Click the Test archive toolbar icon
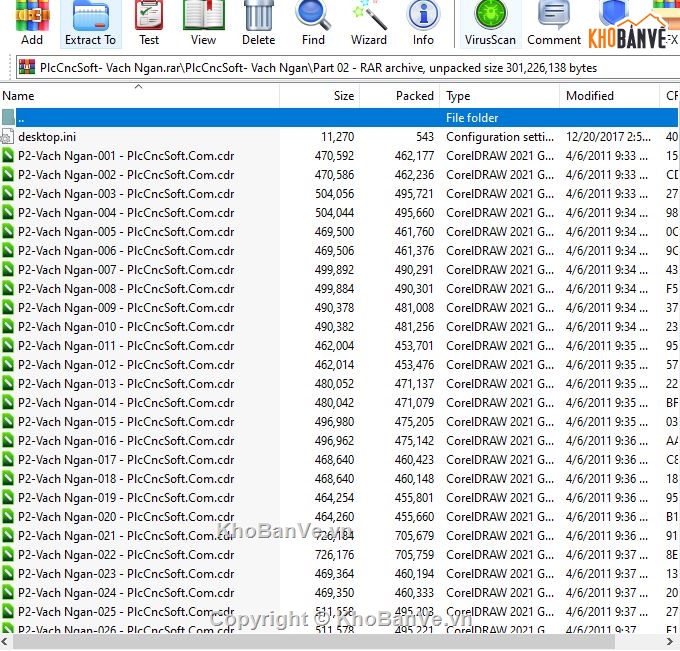This screenshot has width=680, height=651. point(149,16)
